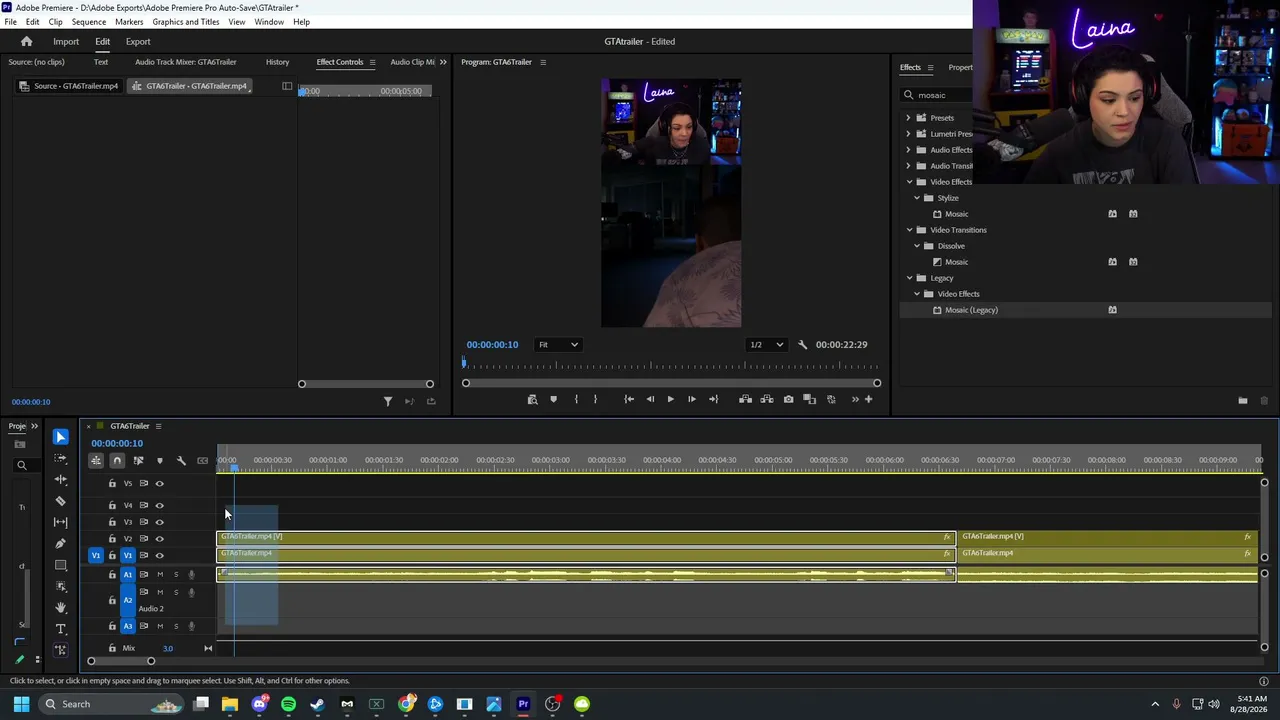Select the Track Select Forward tool

[x=61, y=459]
